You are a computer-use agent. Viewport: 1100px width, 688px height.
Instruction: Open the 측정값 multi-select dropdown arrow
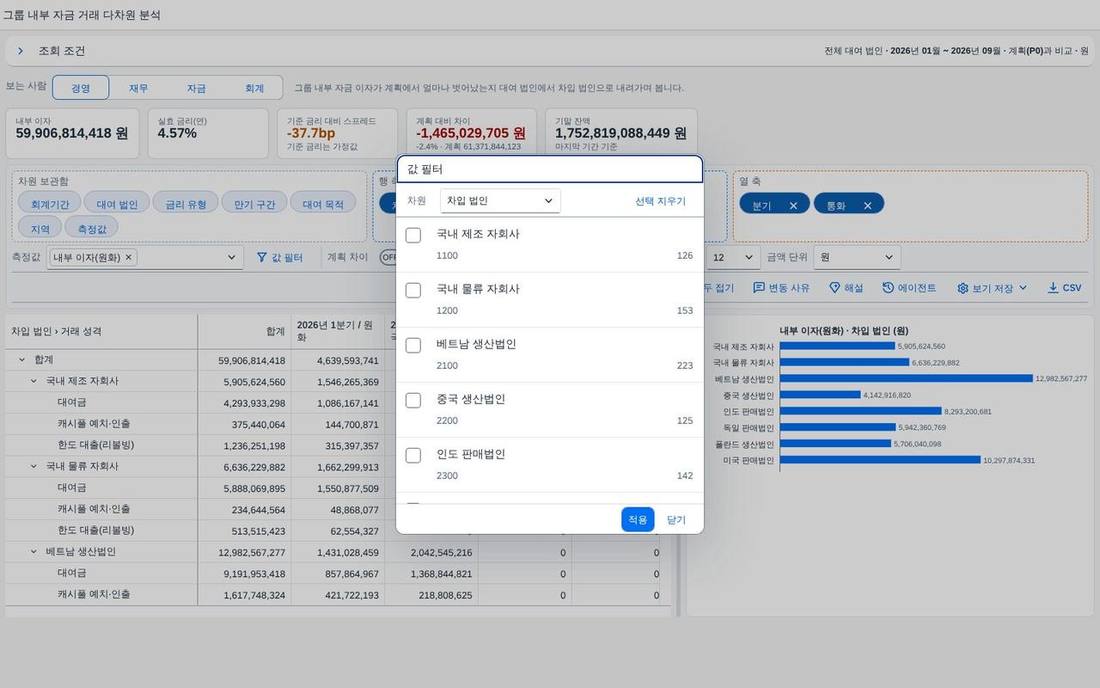tap(232, 257)
